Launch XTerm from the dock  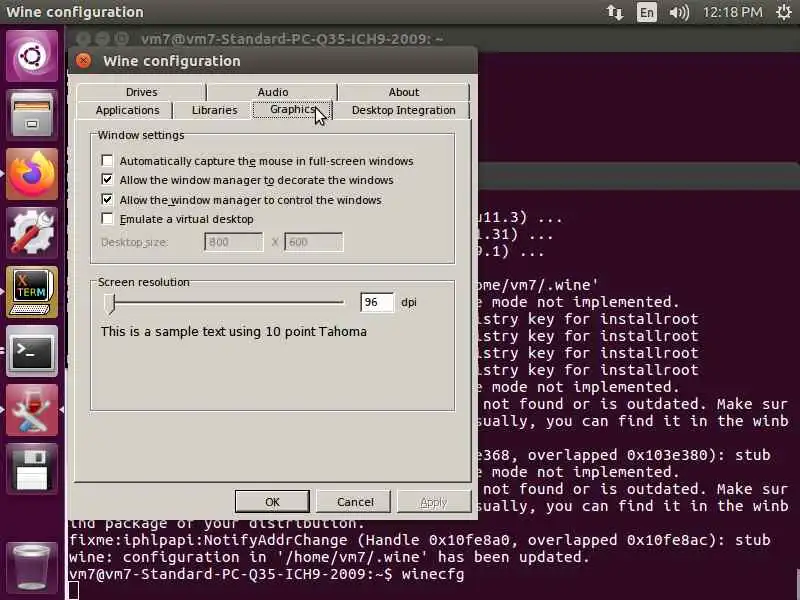(x=32, y=292)
